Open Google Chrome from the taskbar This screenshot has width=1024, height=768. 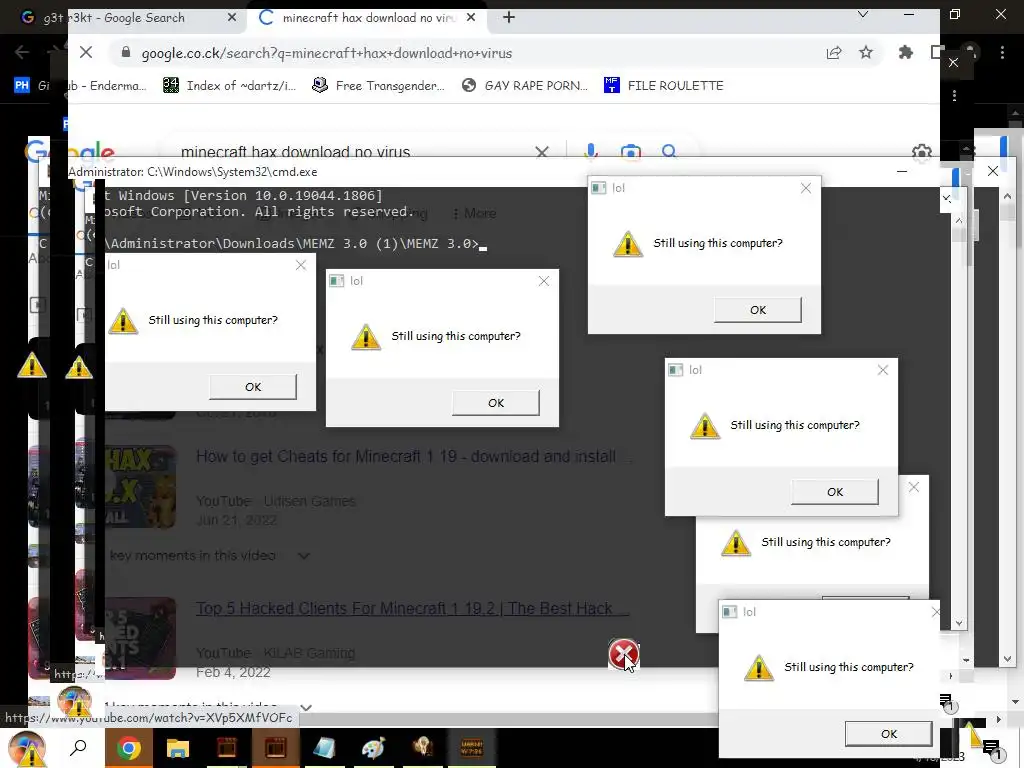[129, 748]
